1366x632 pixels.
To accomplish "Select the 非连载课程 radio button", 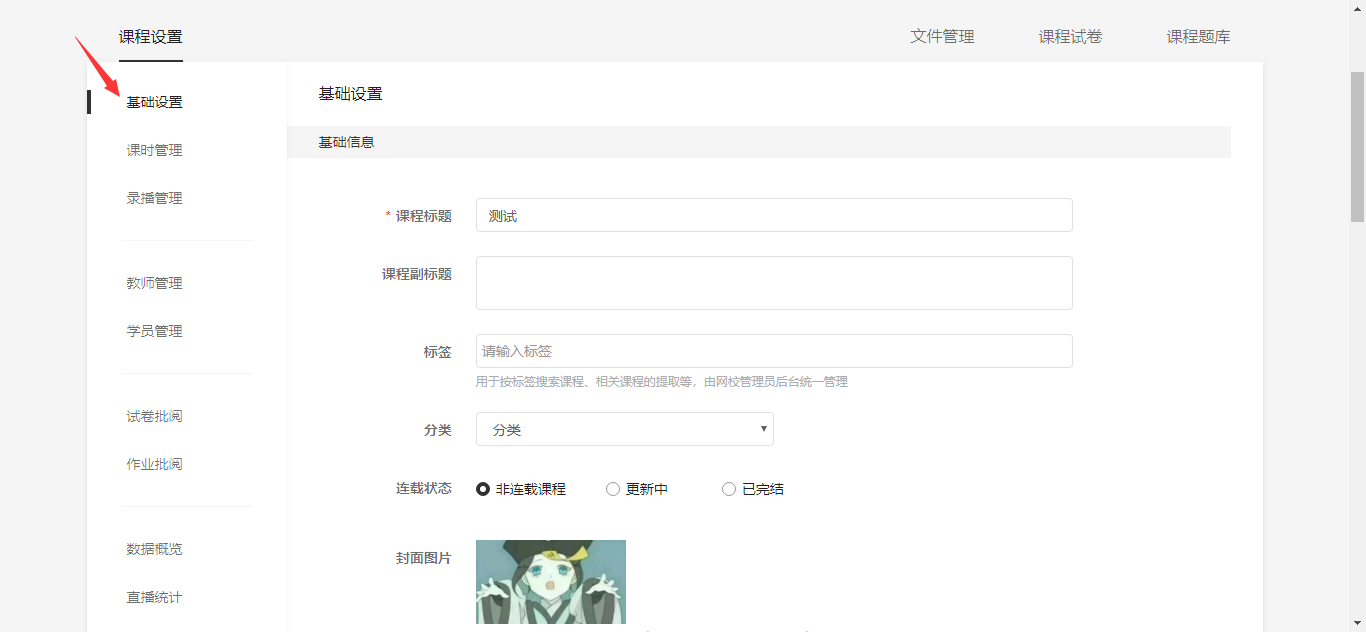I will pos(484,489).
